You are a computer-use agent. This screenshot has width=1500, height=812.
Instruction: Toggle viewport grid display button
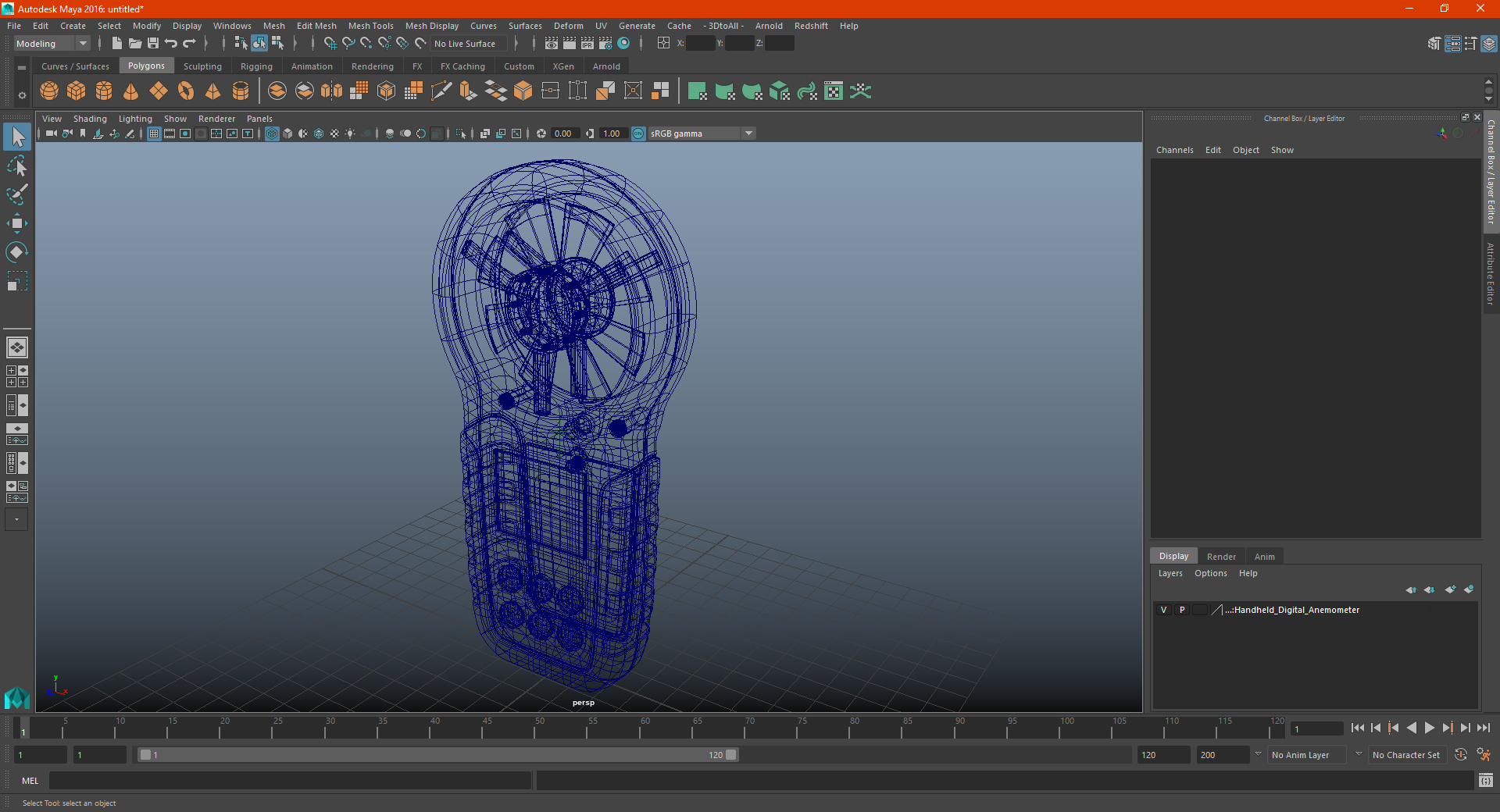(x=154, y=134)
